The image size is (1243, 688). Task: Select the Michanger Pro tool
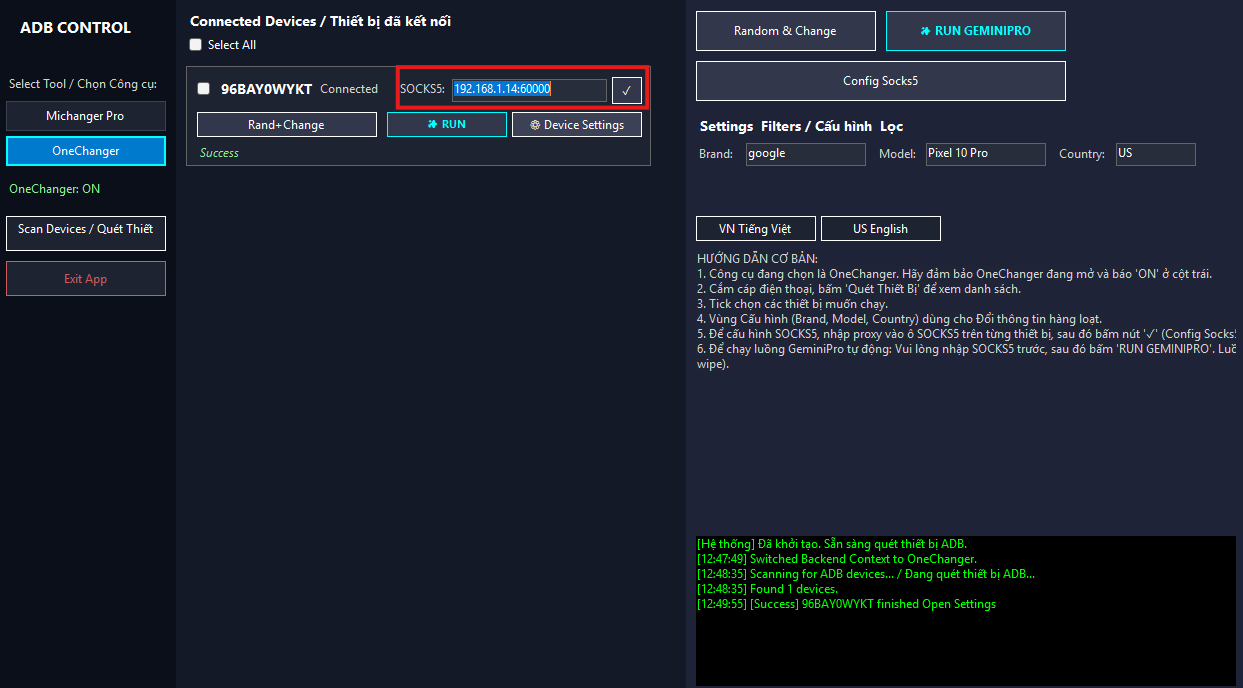click(x=86, y=116)
